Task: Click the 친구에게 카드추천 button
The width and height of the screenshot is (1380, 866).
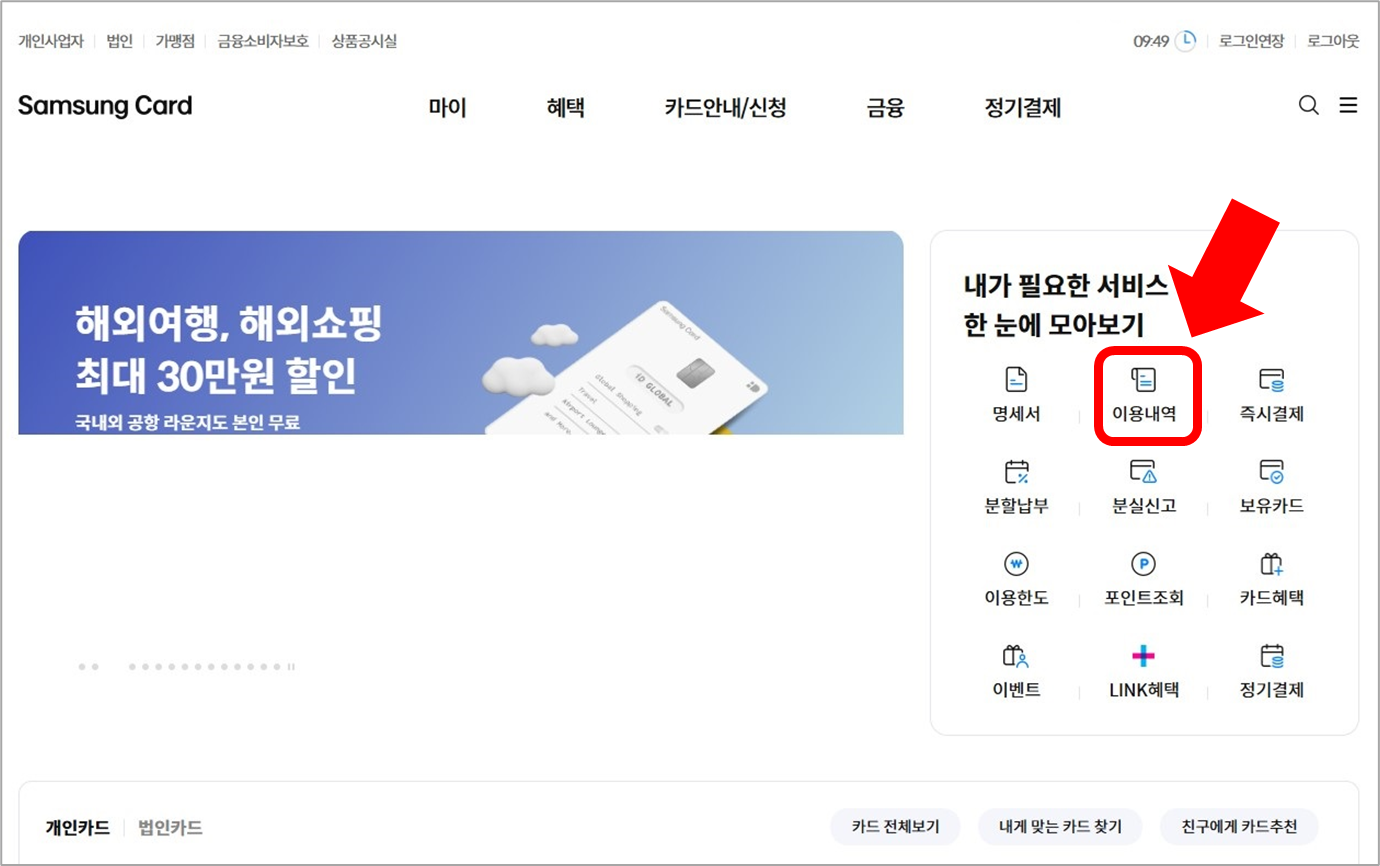Action: pyautogui.click(x=1239, y=827)
